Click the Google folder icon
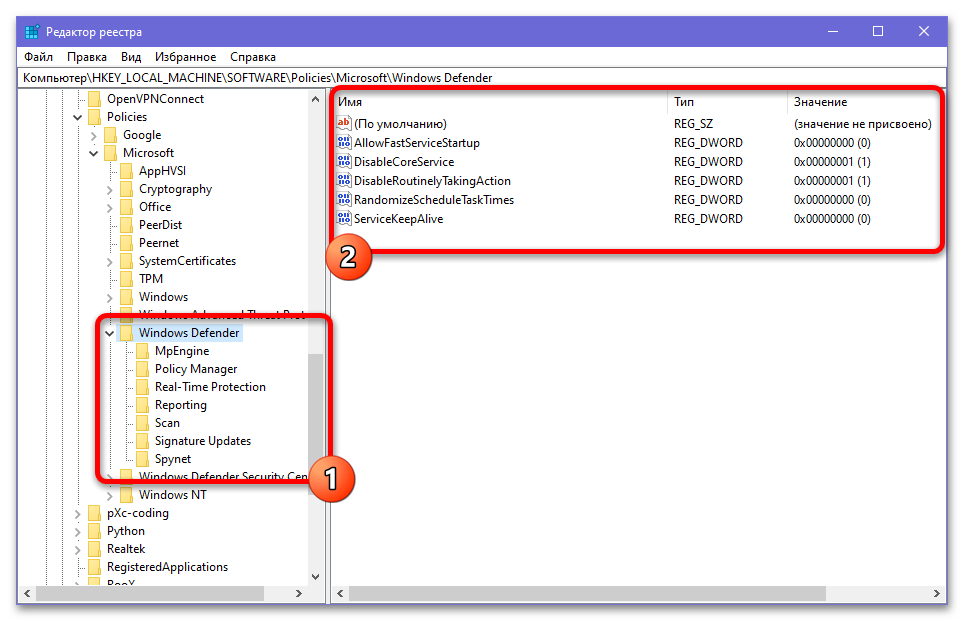The image size is (964, 621). coord(111,135)
